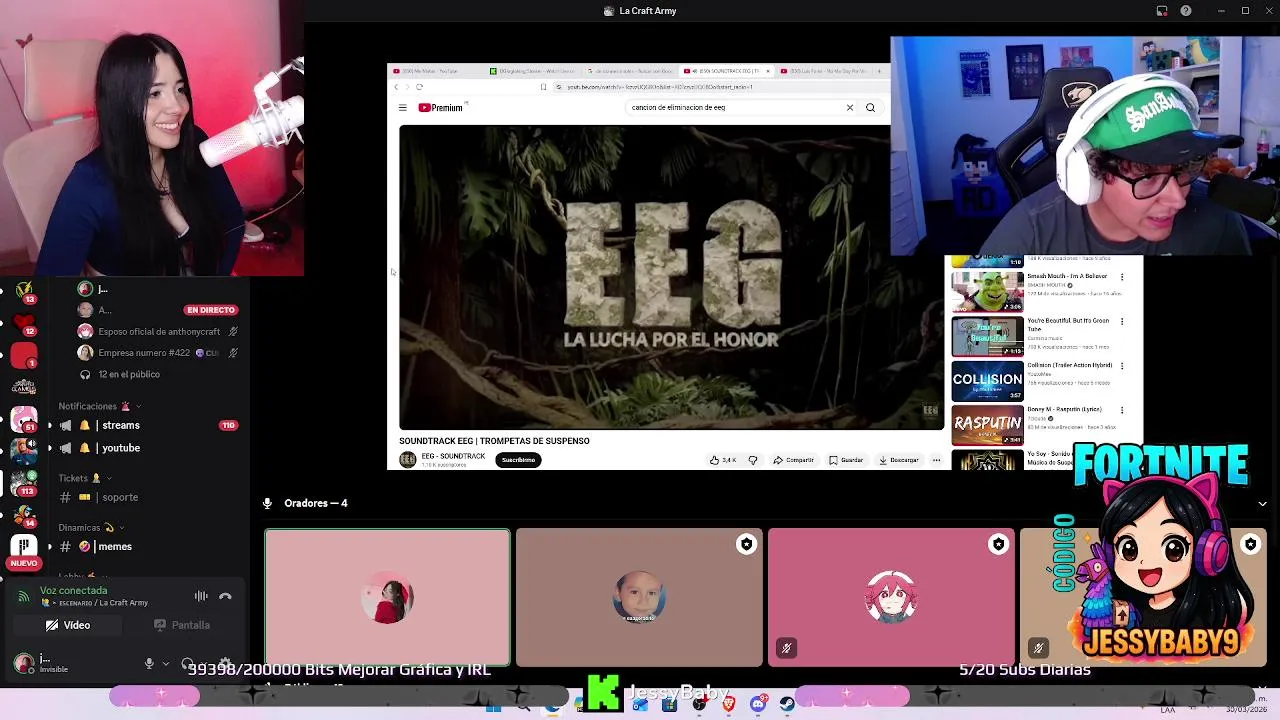Clear the YouTube search box with X

850,107
